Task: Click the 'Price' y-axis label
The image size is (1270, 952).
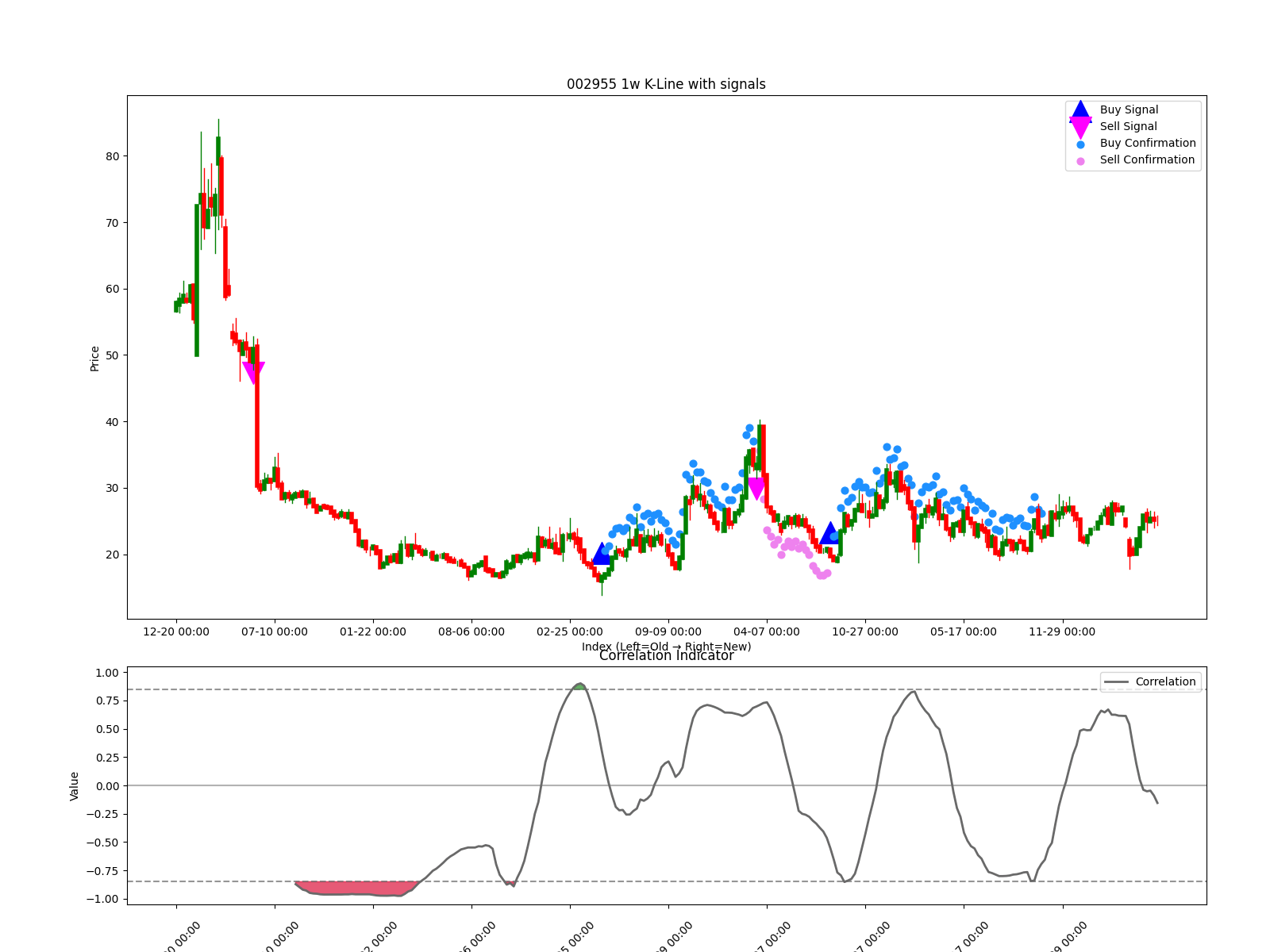Action: point(95,359)
